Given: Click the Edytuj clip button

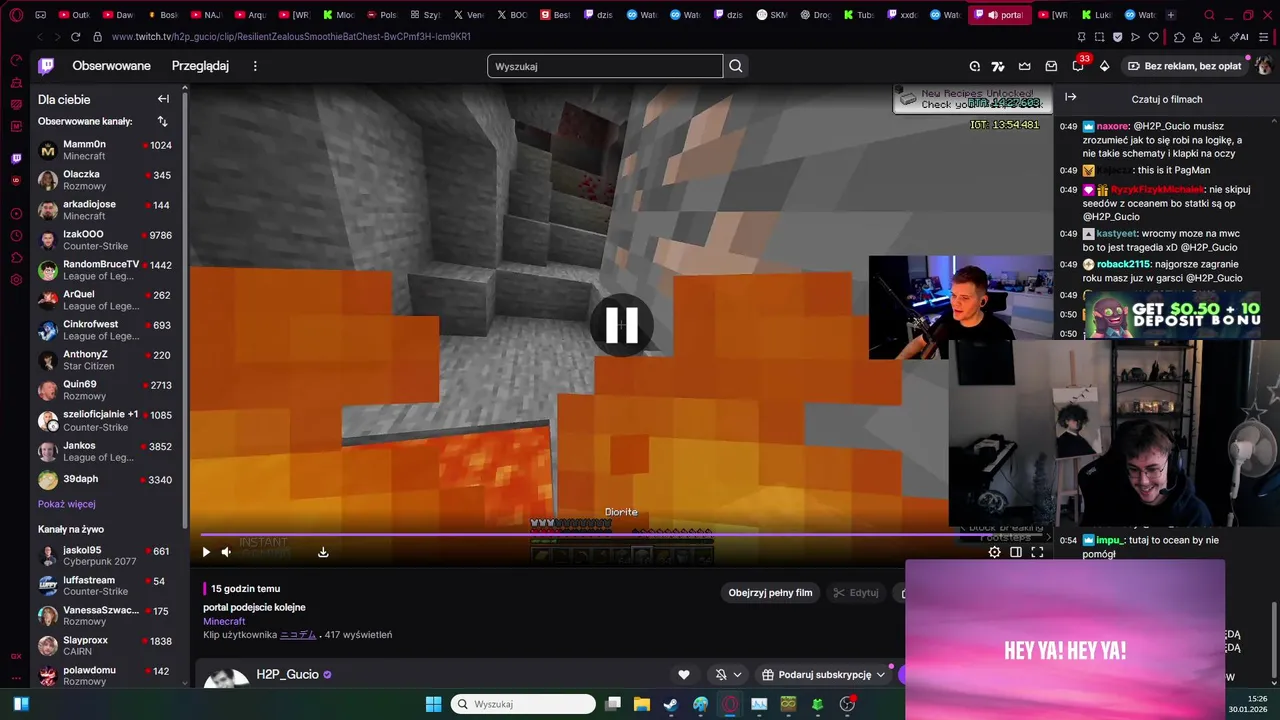Looking at the screenshot, I should pyautogui.click(x=855, y=593).
